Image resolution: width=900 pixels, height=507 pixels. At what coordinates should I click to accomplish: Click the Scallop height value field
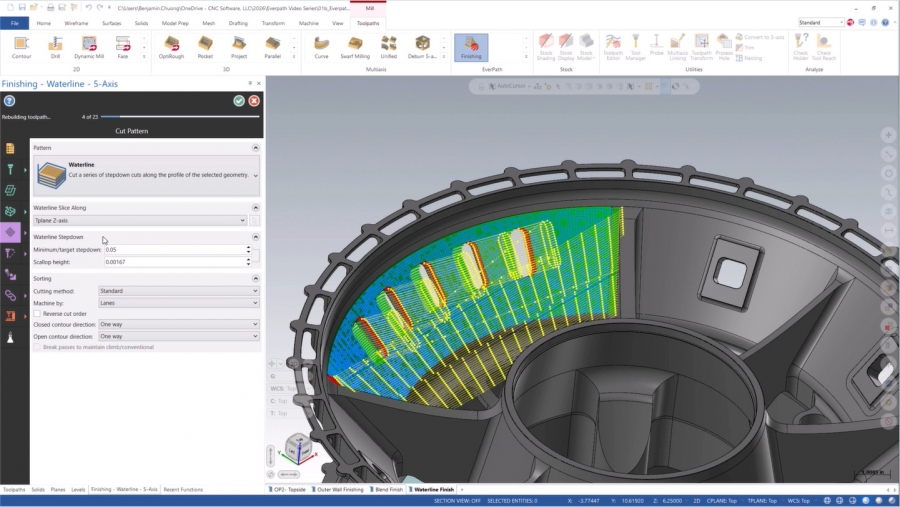175,262
